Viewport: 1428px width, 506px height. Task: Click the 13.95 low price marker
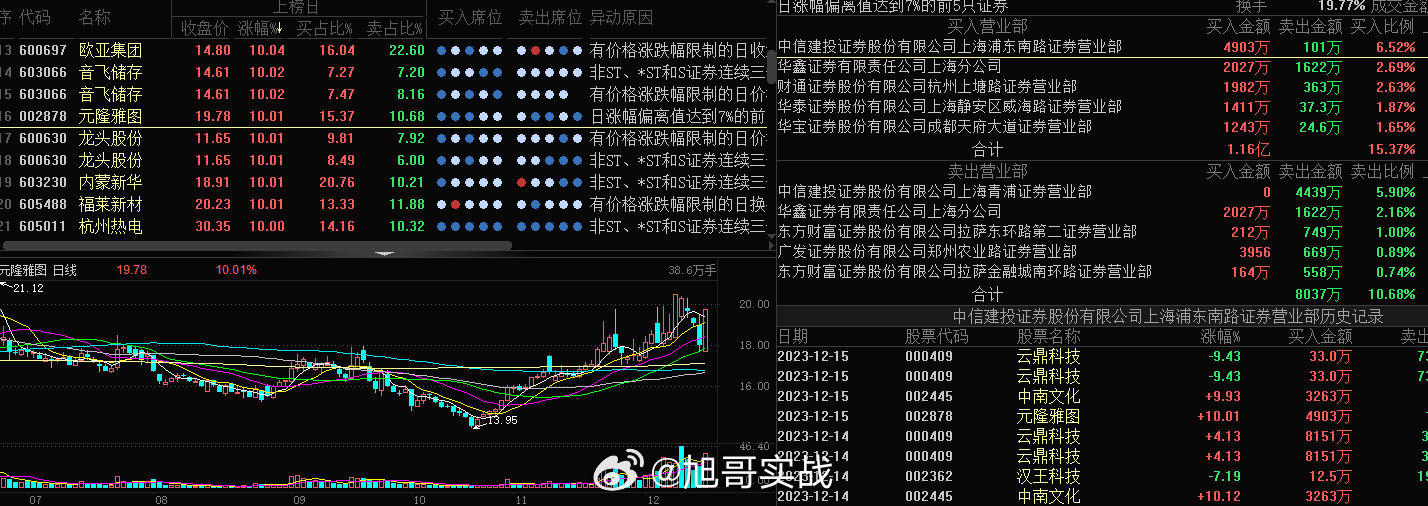pyautogui.click(x=502, y=420)
